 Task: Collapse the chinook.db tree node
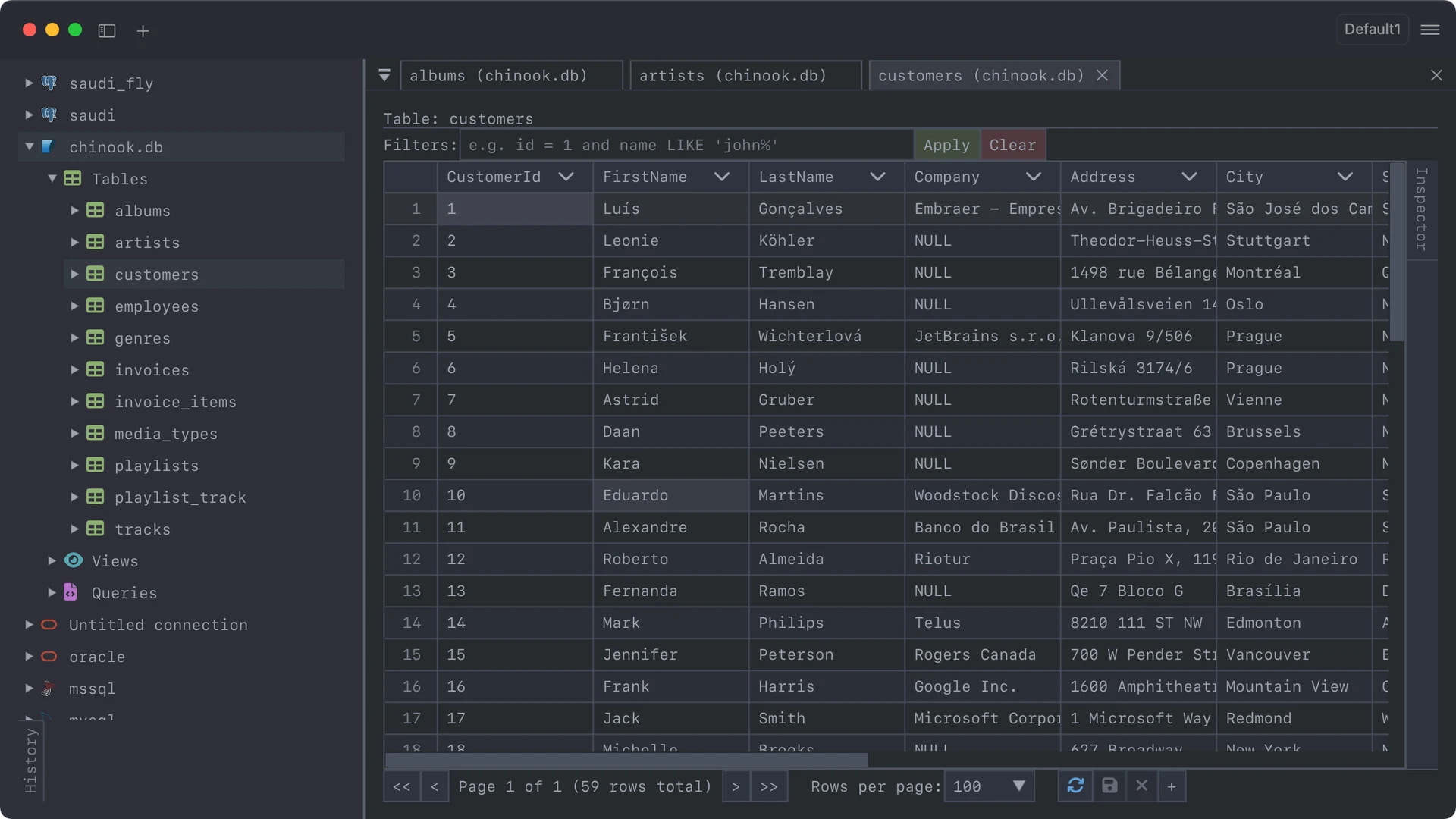pos(30,146)
